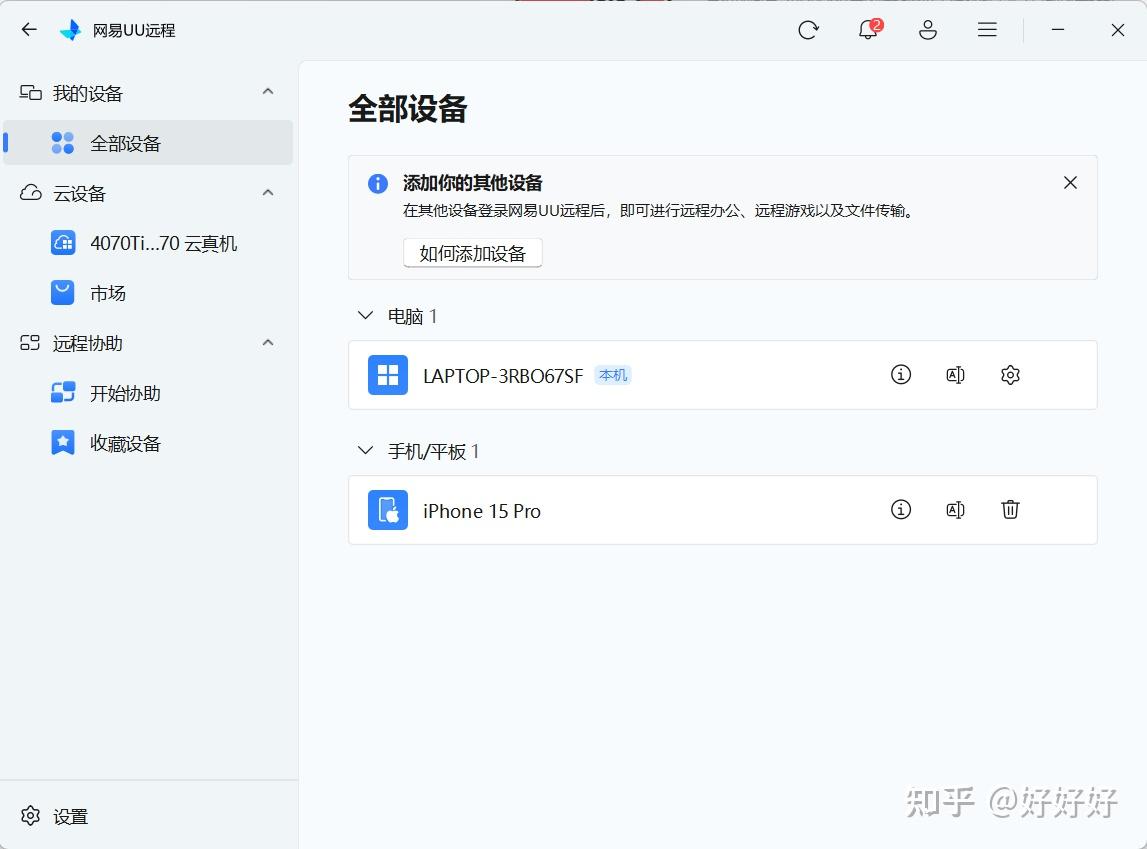Viewport: 1147px width, 849px height.
Task: Click the NetEase UU Remote logo
Action: click(71, 30)
